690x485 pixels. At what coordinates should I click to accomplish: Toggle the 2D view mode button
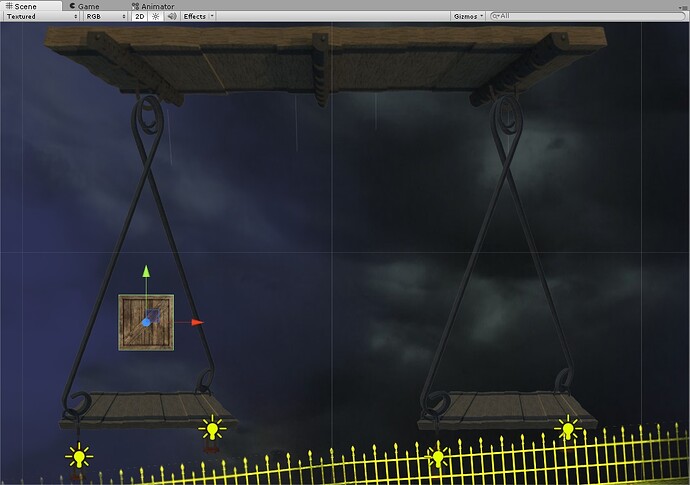(139, 16)
